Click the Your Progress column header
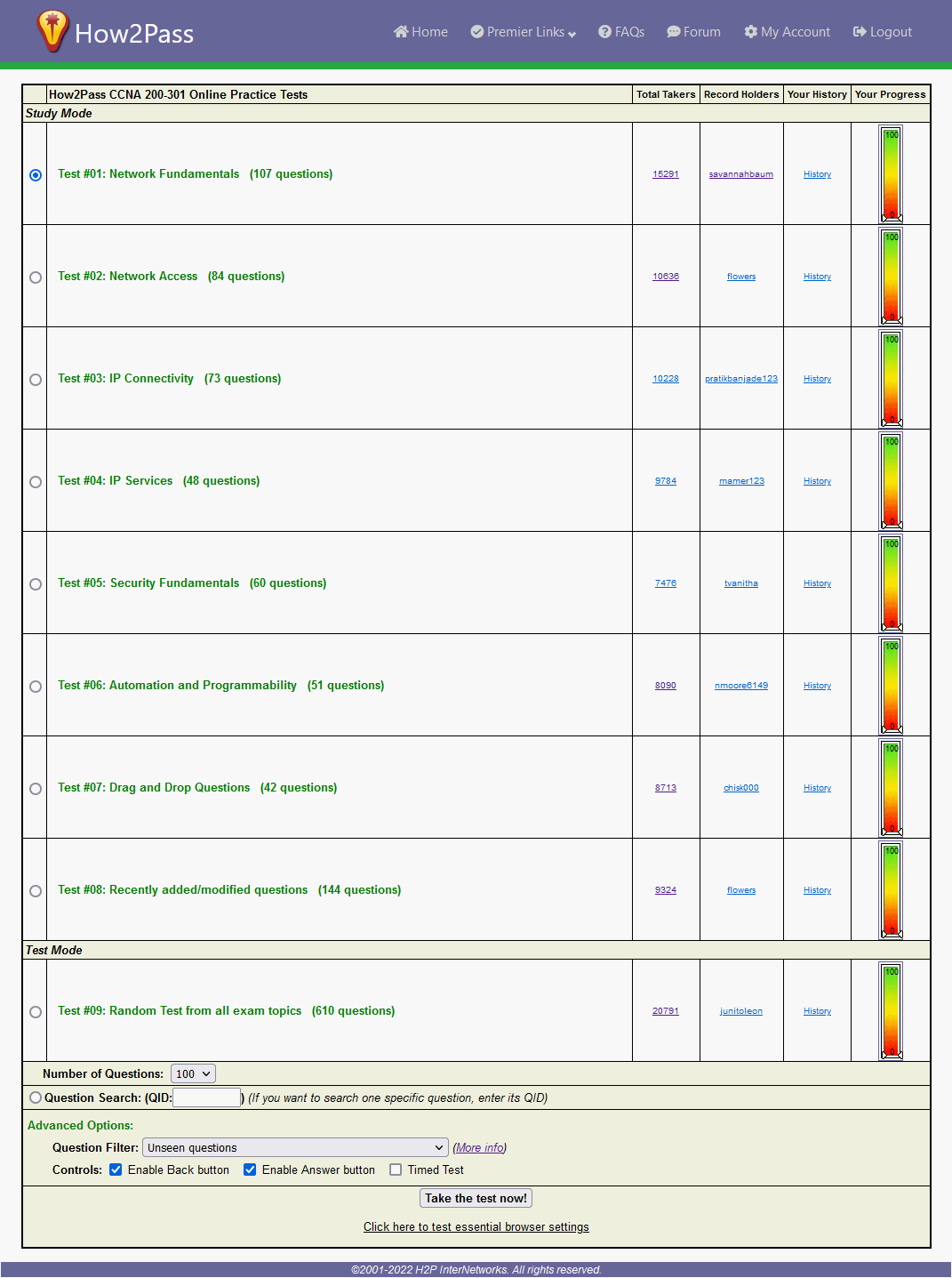The height and width of the screenshot is (1278, 952). point(891,94)
